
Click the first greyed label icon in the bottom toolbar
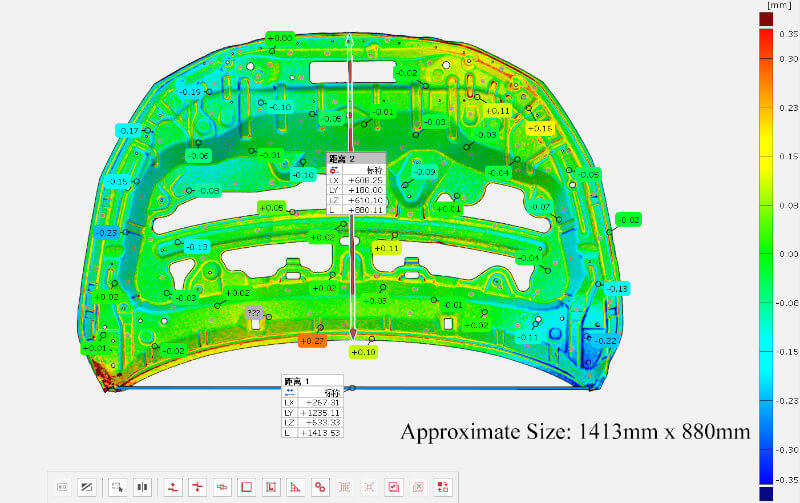(62, 487)
